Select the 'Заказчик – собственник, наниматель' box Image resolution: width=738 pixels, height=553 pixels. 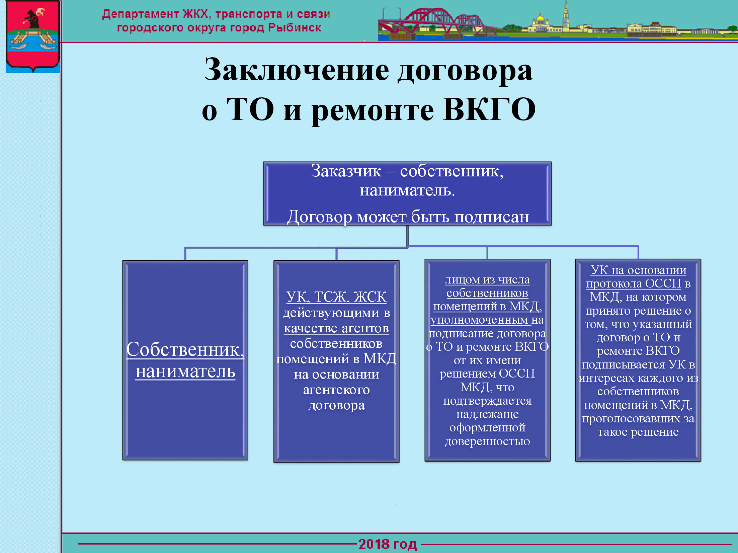pos(407,193)
